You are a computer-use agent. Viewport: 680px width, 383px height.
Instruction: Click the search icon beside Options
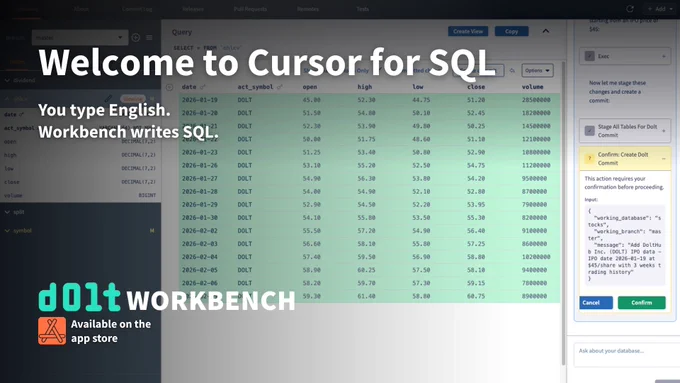512,70
